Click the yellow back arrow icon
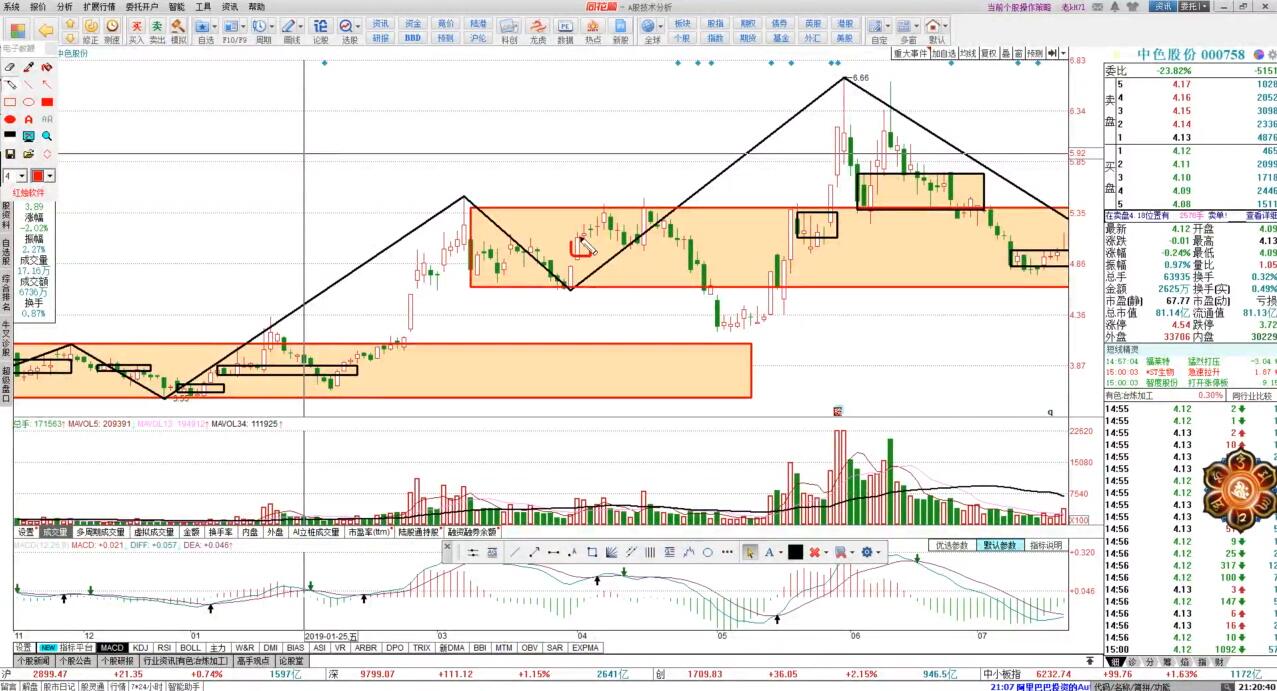 point(46,30)
